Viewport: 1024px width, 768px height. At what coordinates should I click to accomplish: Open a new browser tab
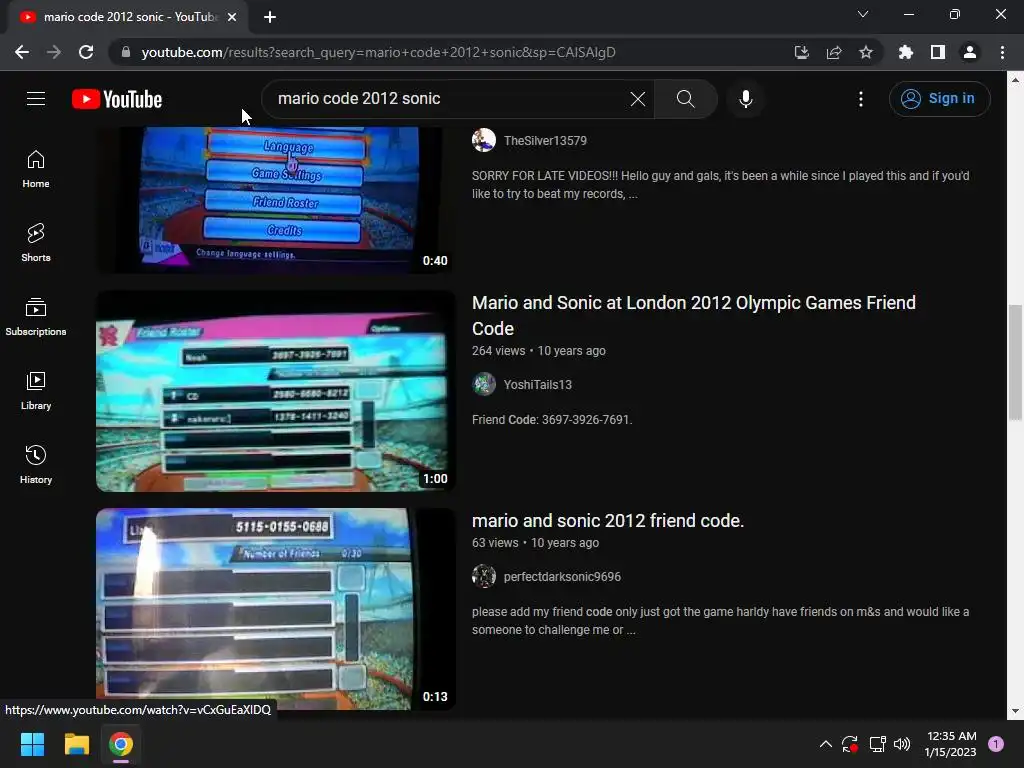(270, 17)
